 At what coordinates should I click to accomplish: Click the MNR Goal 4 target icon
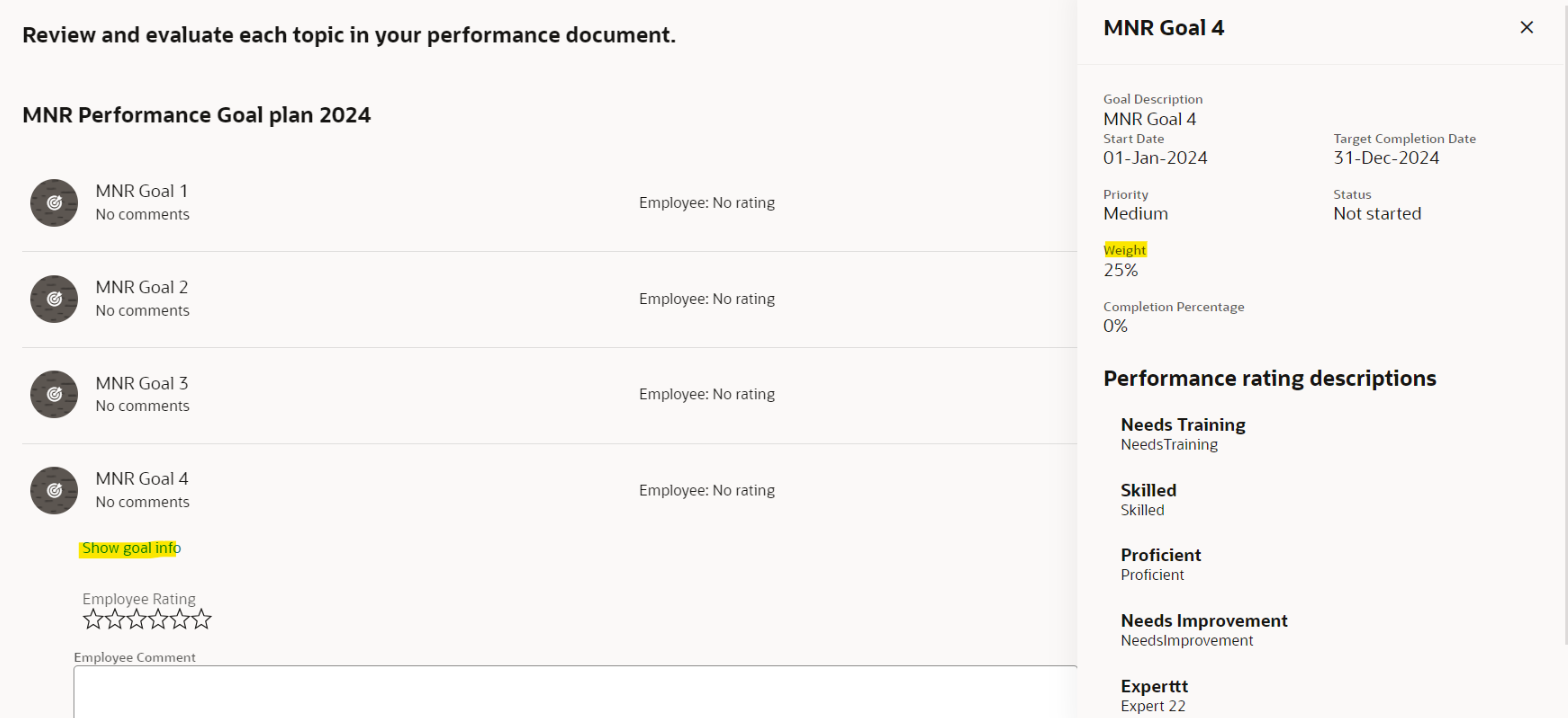(x=54, y=491)
